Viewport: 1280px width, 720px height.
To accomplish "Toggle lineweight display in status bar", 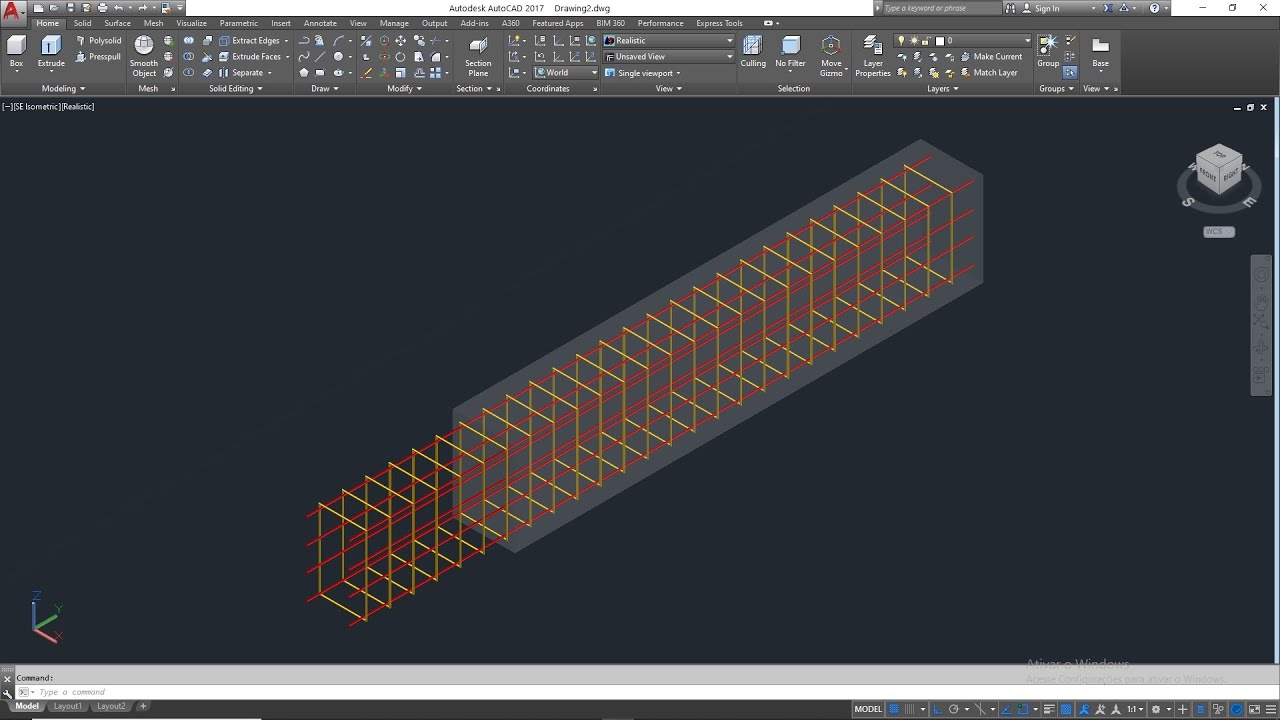I will click(1049, 709).
